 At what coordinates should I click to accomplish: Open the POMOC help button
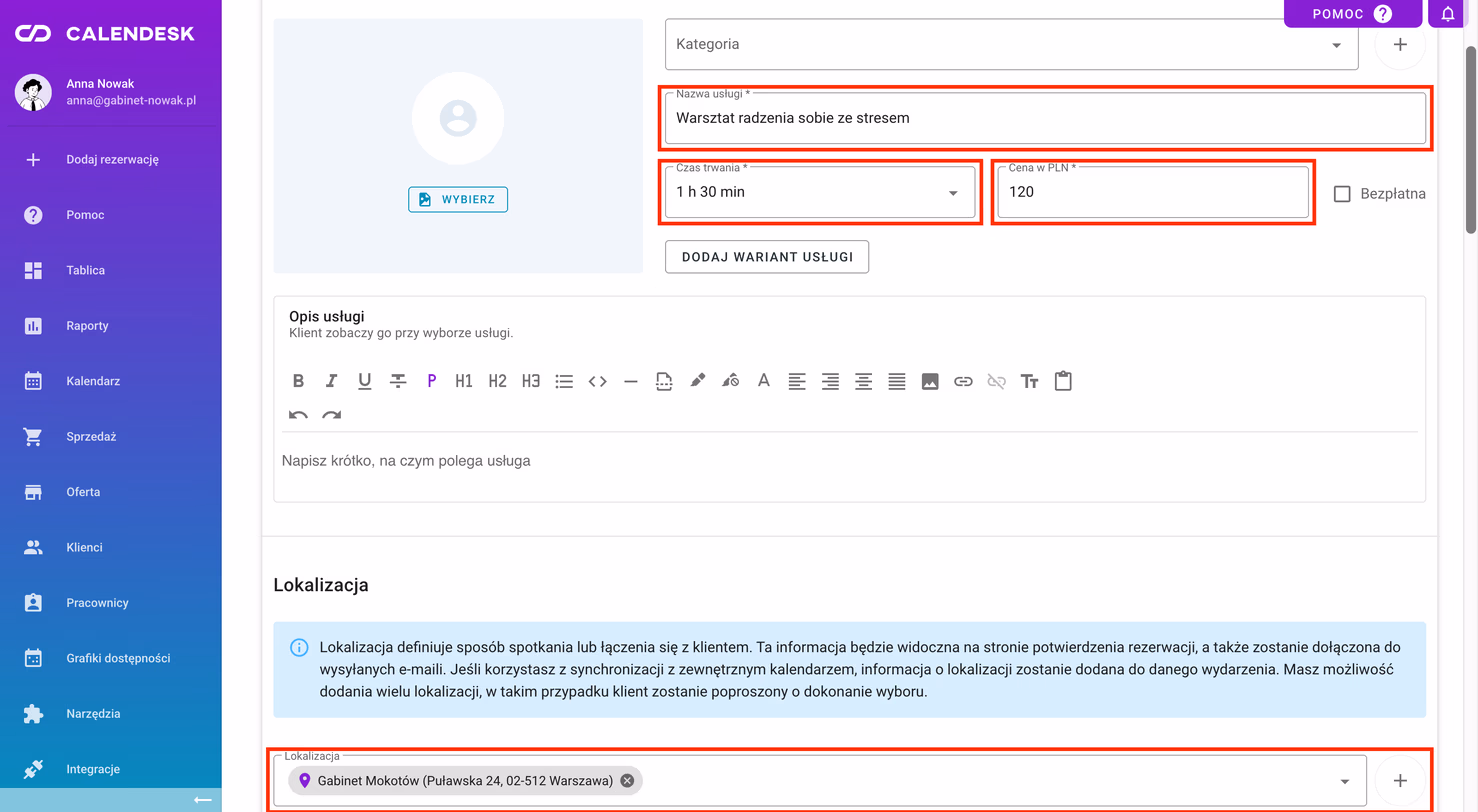tap(1352, 14)
